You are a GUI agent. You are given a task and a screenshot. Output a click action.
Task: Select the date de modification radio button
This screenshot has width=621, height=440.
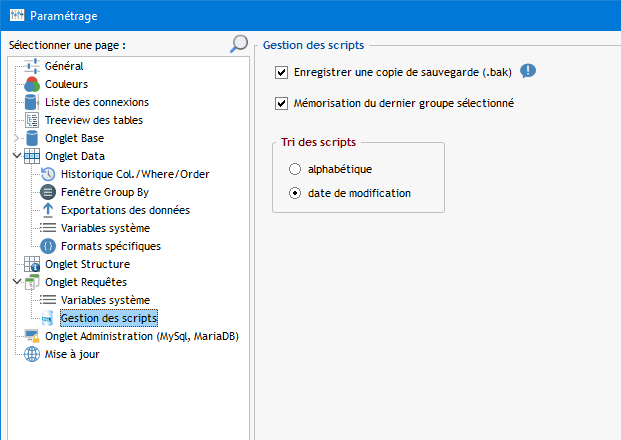coord(295,193)
